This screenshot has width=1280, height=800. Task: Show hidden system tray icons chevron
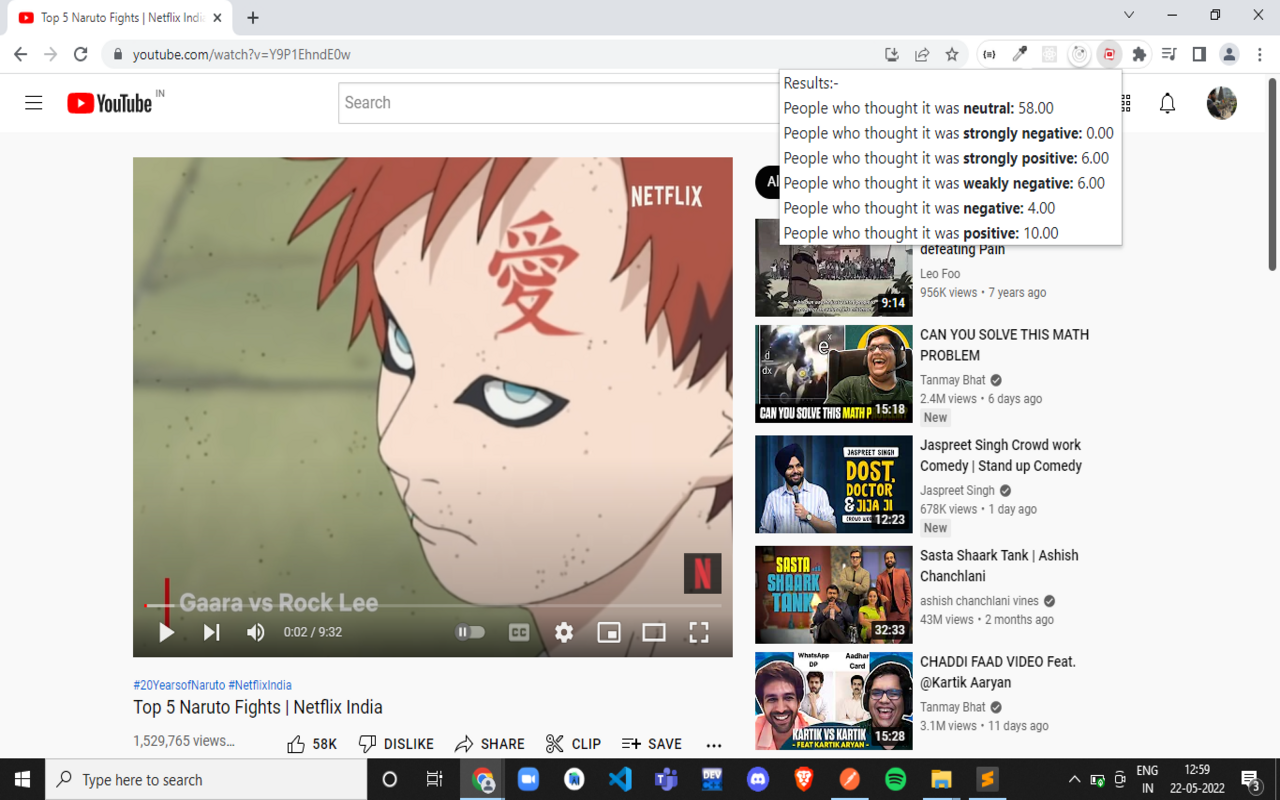click(1074, 780)
